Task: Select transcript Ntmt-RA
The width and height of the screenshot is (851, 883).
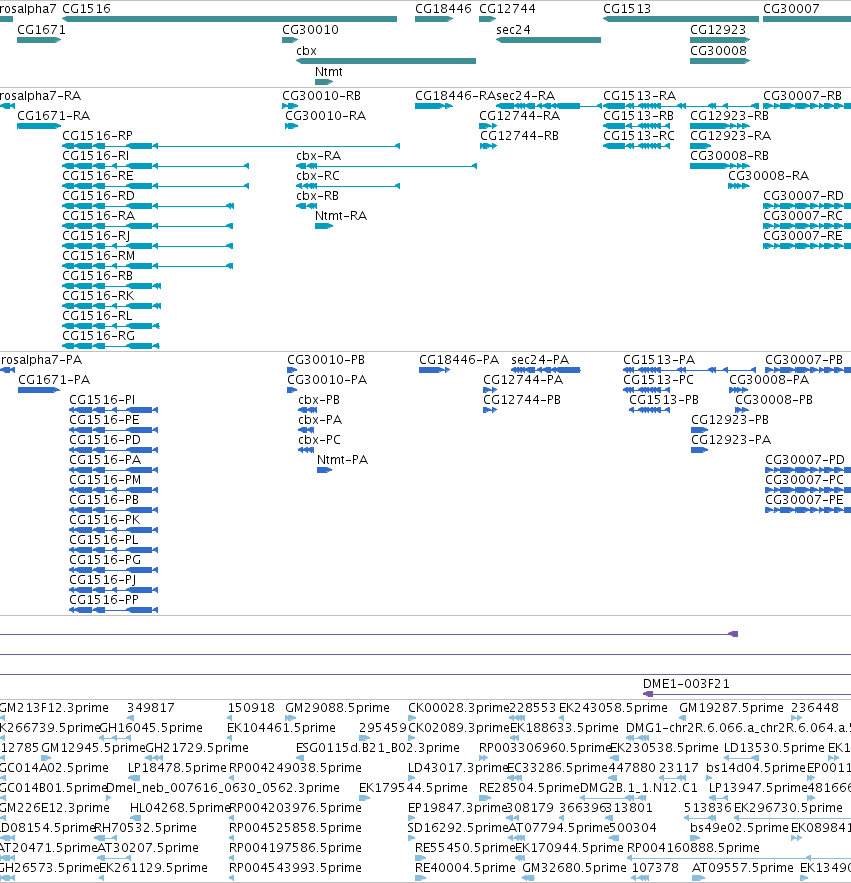Action: tap(341, 216)
